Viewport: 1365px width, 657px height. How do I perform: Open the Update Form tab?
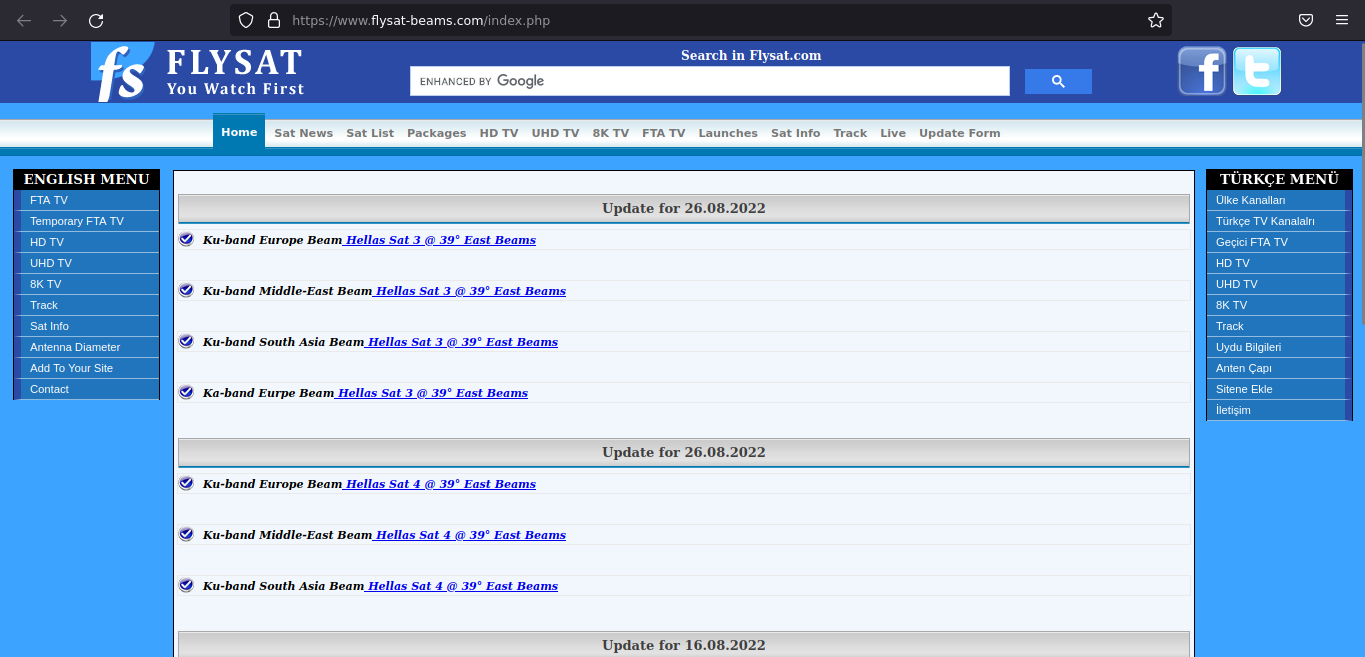960,133
